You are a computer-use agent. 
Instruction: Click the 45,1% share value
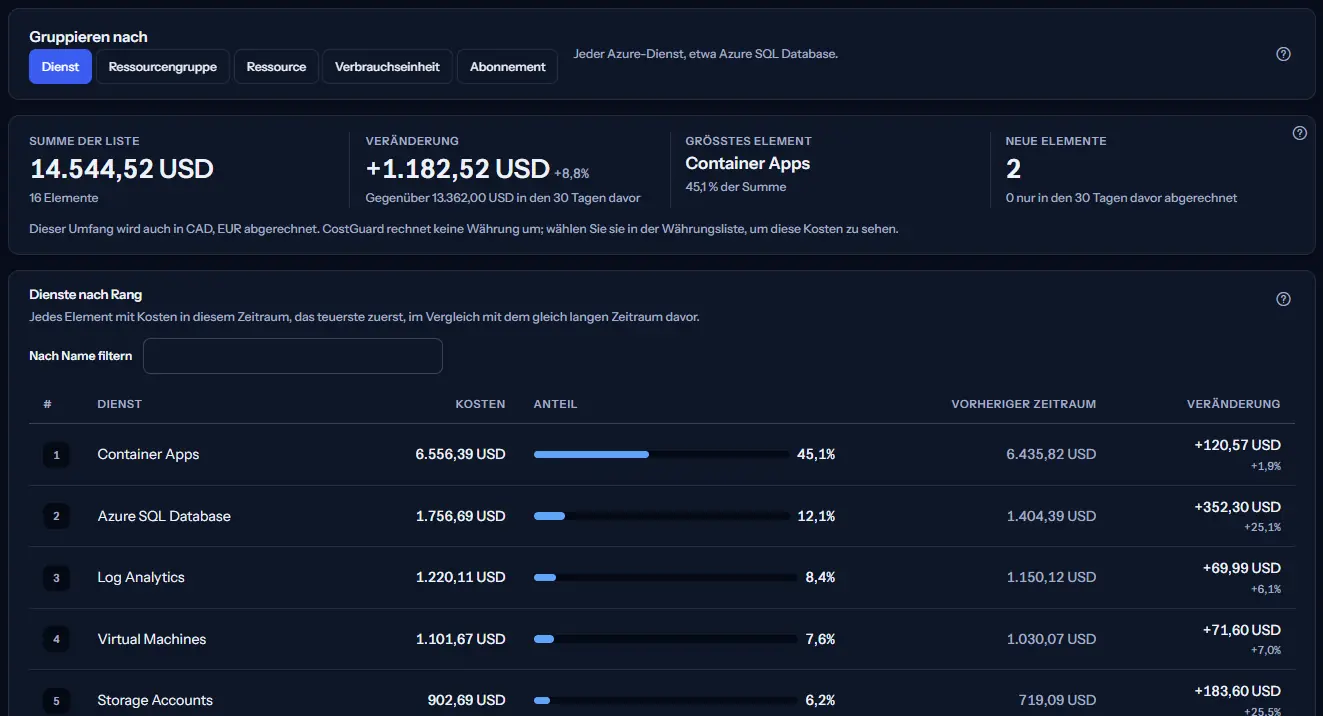[816, 455]
